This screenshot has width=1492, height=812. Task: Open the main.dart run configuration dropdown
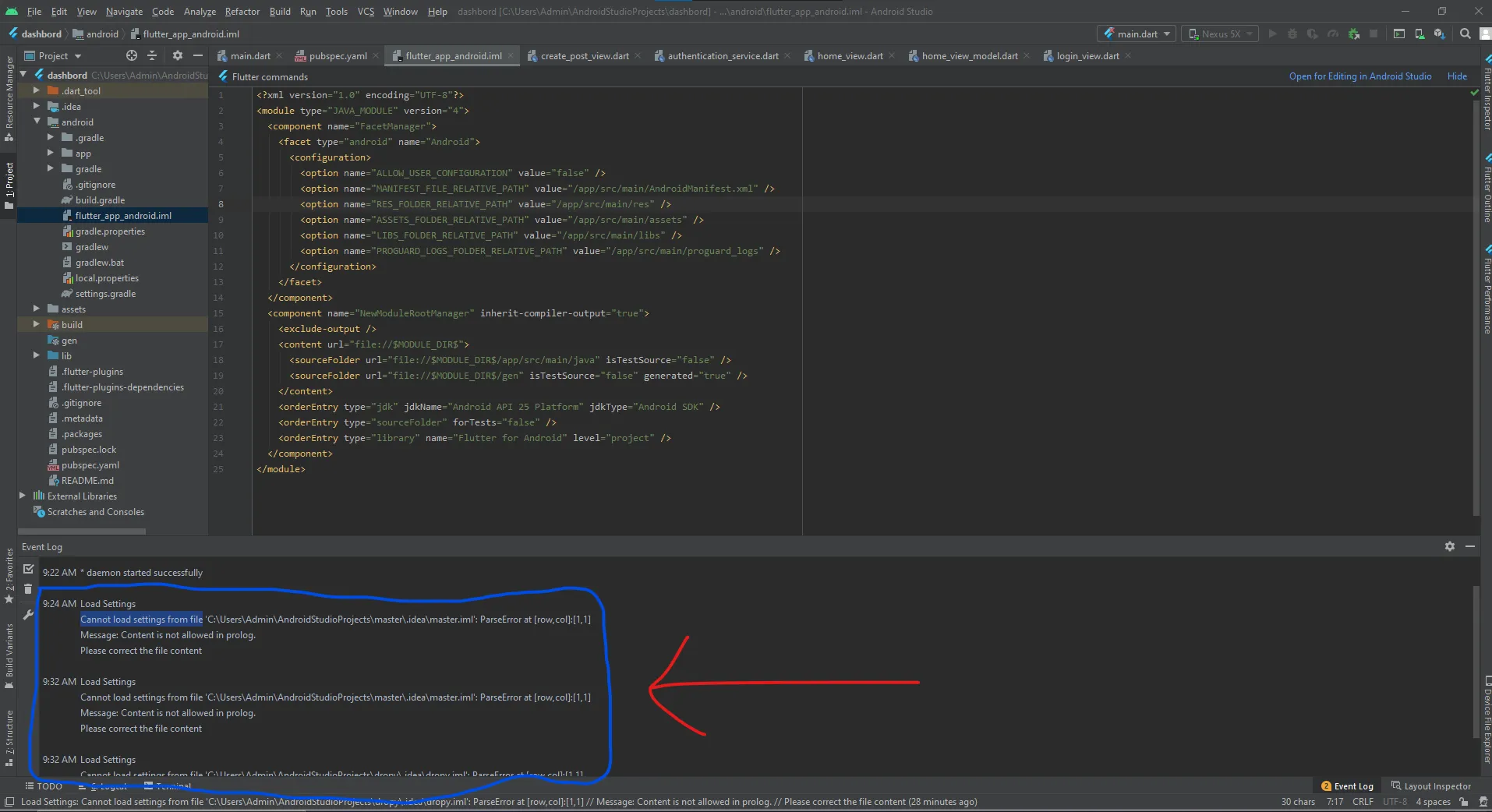click(1137, 34)
